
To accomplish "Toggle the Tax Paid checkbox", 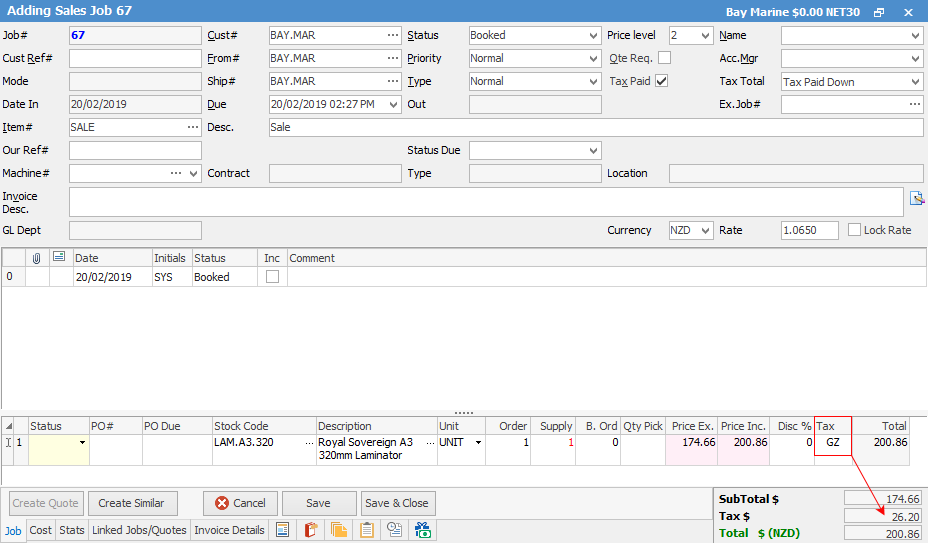I will coord(661,81).
